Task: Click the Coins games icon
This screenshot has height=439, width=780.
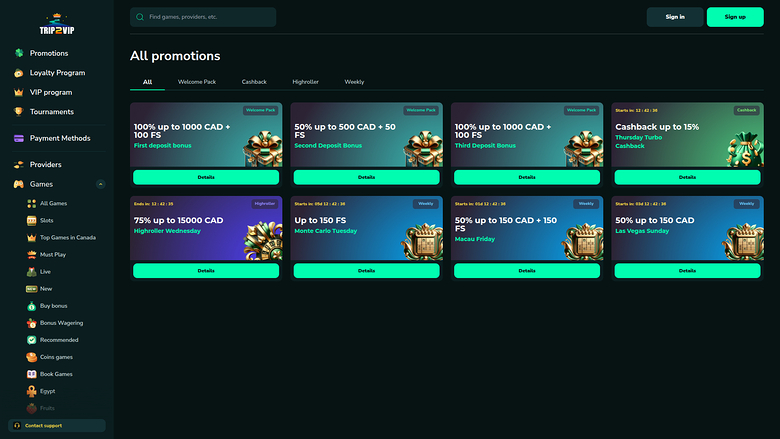Action: point(31,357)
